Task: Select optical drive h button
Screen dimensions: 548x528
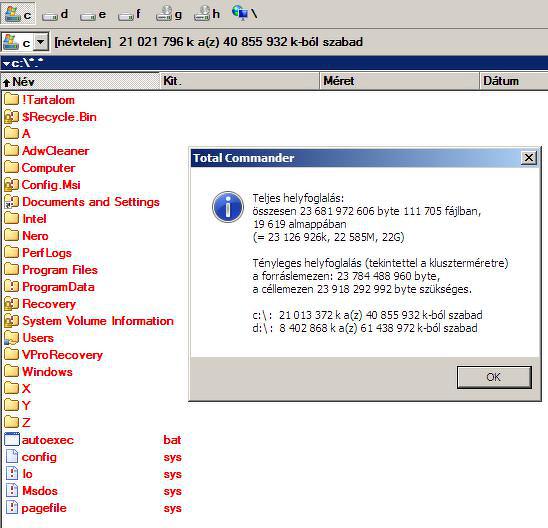Action: pyautogui.click(x=207, y=14)
